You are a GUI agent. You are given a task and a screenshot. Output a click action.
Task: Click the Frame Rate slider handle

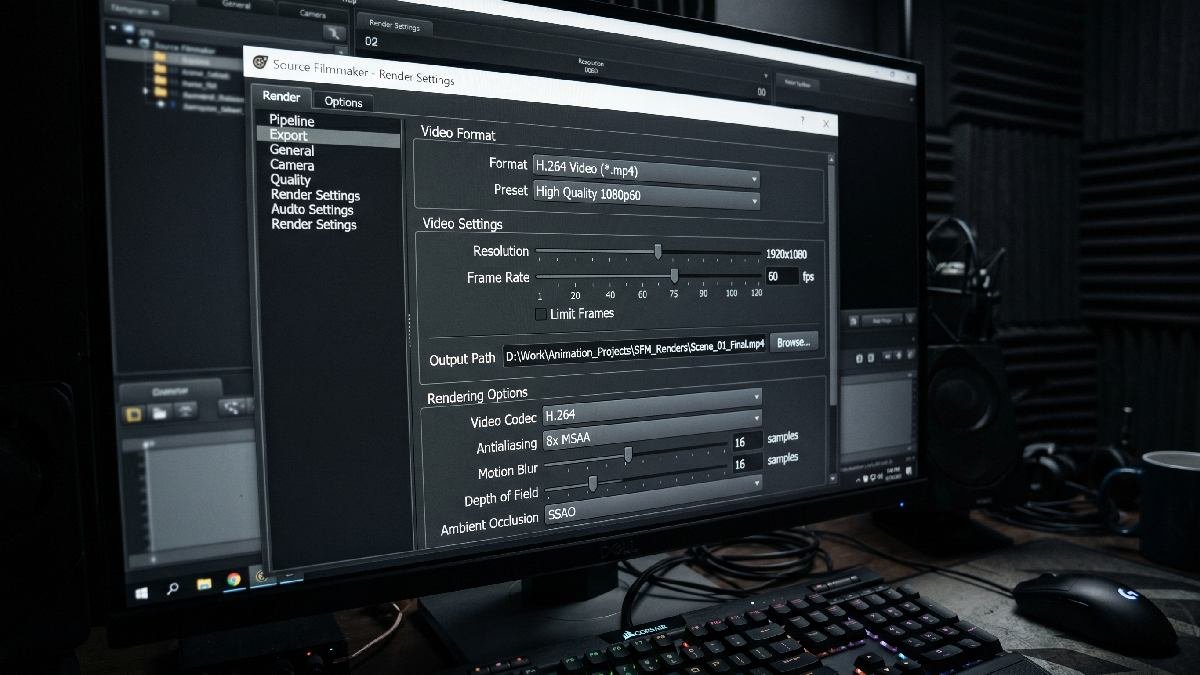674,276
